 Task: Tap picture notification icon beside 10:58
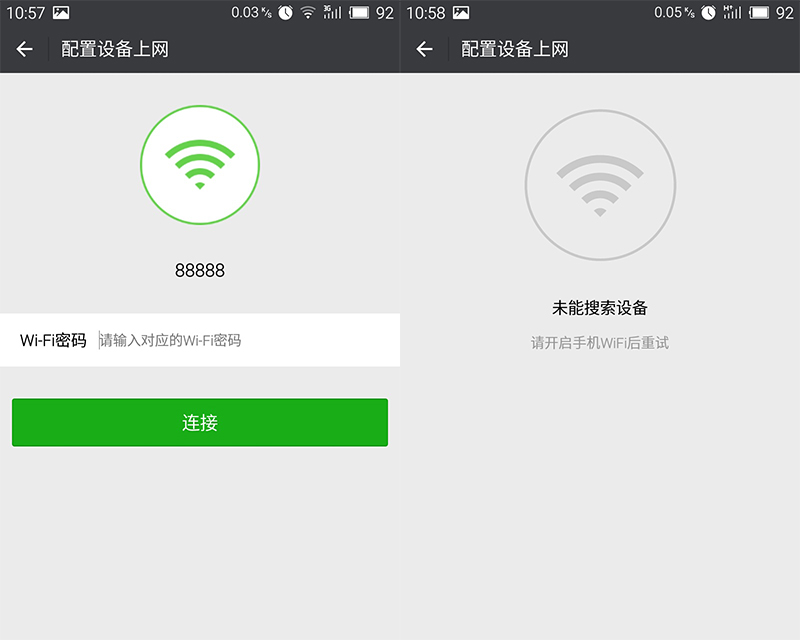(x=461, y=12)
